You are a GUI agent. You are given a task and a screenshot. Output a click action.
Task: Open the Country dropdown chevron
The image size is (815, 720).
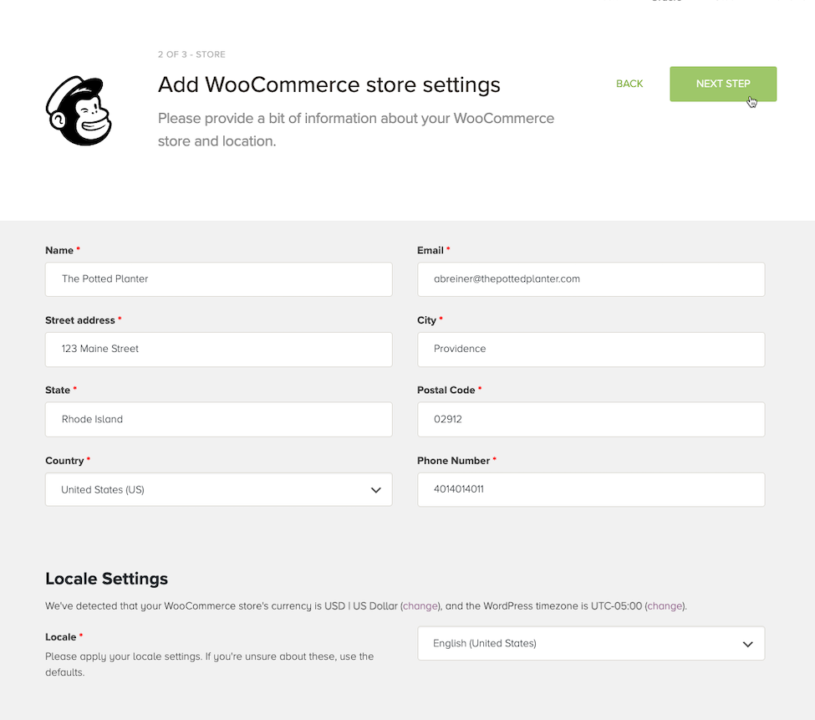coord(377,489)
